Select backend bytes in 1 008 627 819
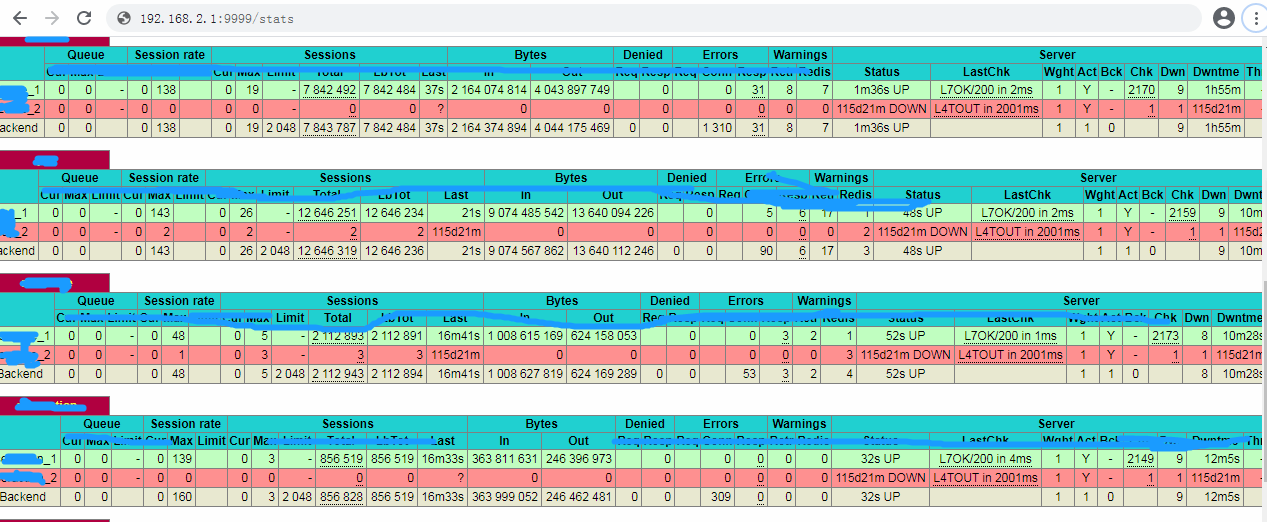 [x=526, y=374]
